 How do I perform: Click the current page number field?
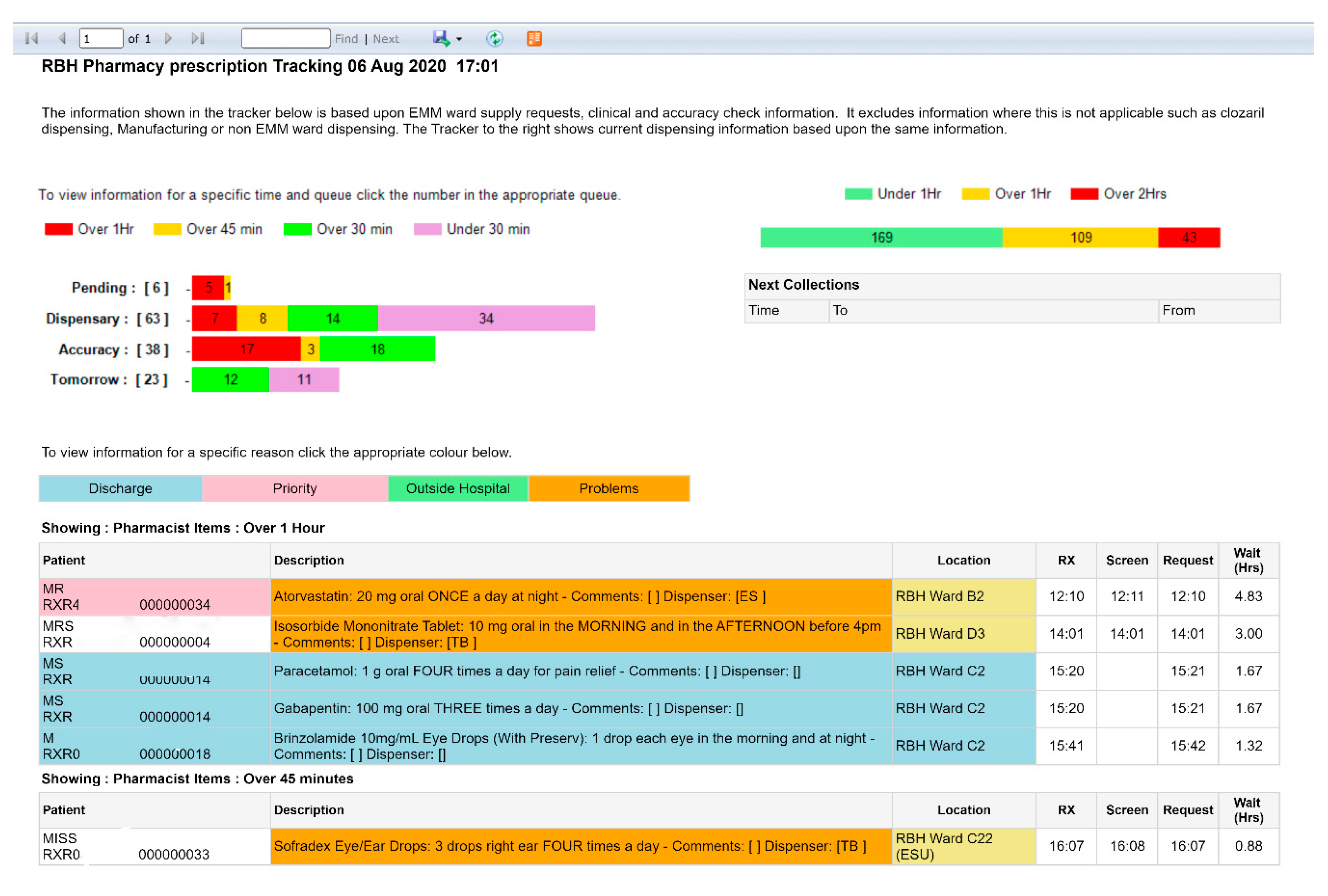click(x=100, y=38)
